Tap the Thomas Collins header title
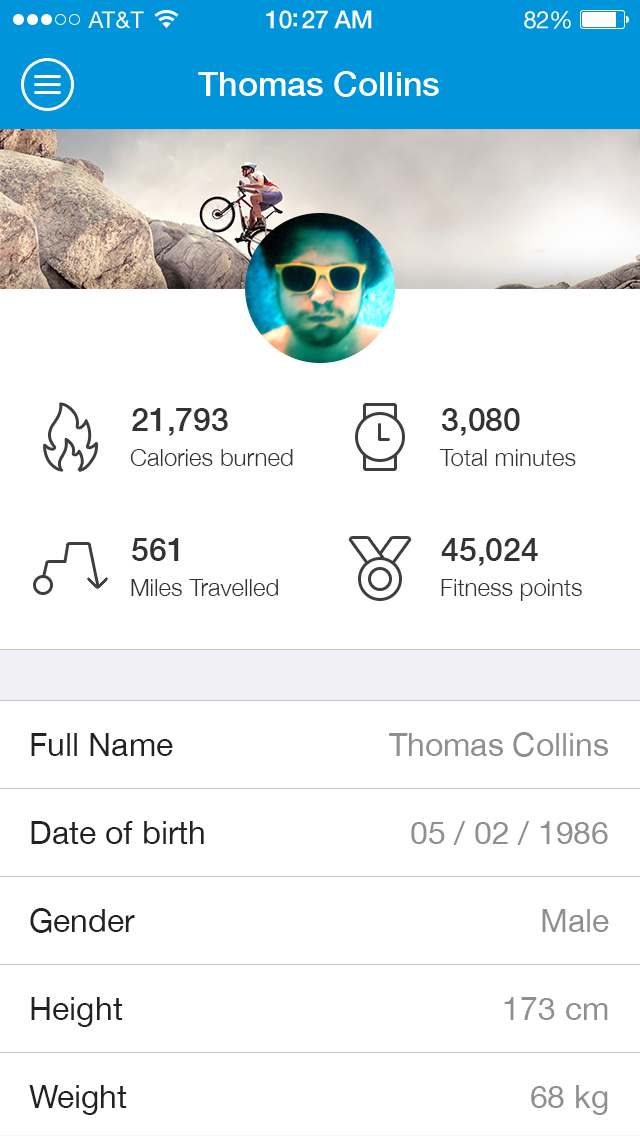The width and height of the screenshot is (640, 1136). (x=319, y=85)
